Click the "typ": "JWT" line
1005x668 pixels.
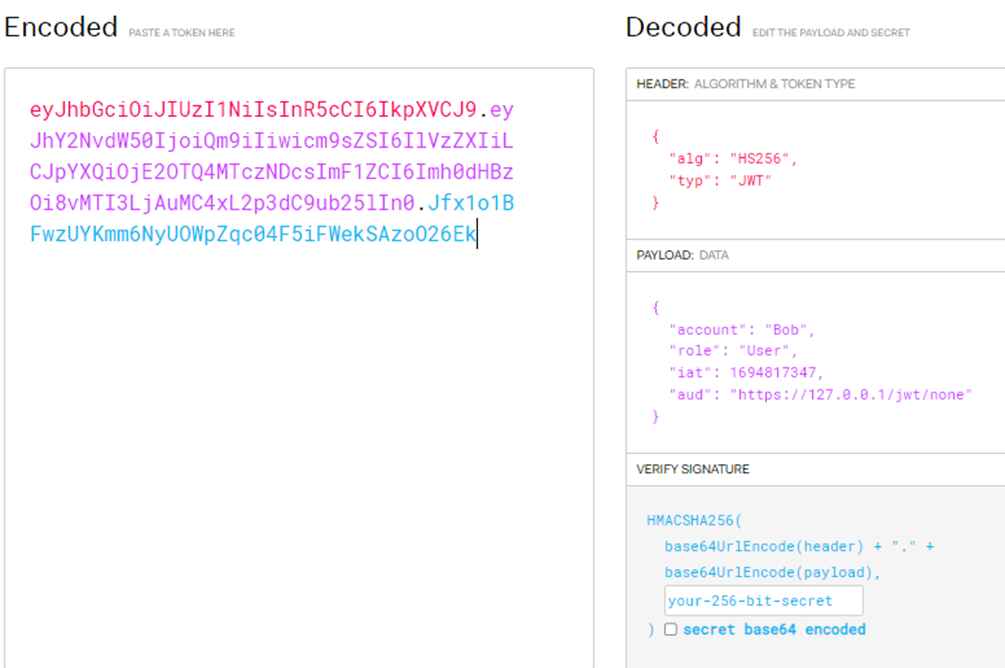(720, 181)
